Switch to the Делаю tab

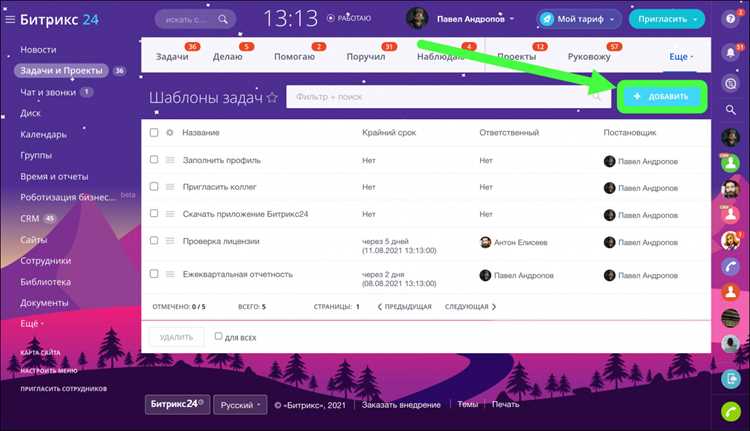(228, 56)
